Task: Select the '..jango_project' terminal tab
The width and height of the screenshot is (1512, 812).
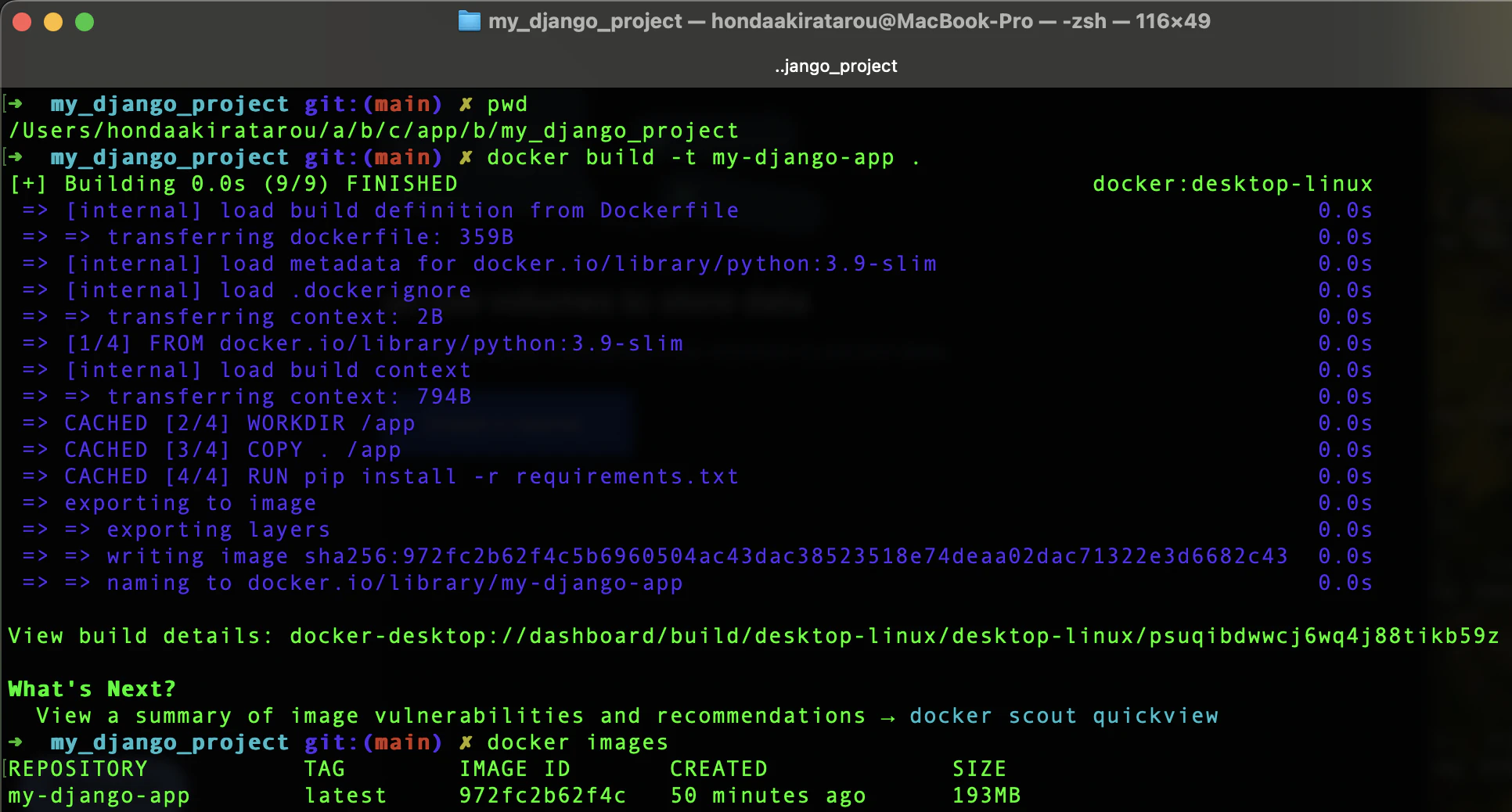Action: click(x=836, y=66)
